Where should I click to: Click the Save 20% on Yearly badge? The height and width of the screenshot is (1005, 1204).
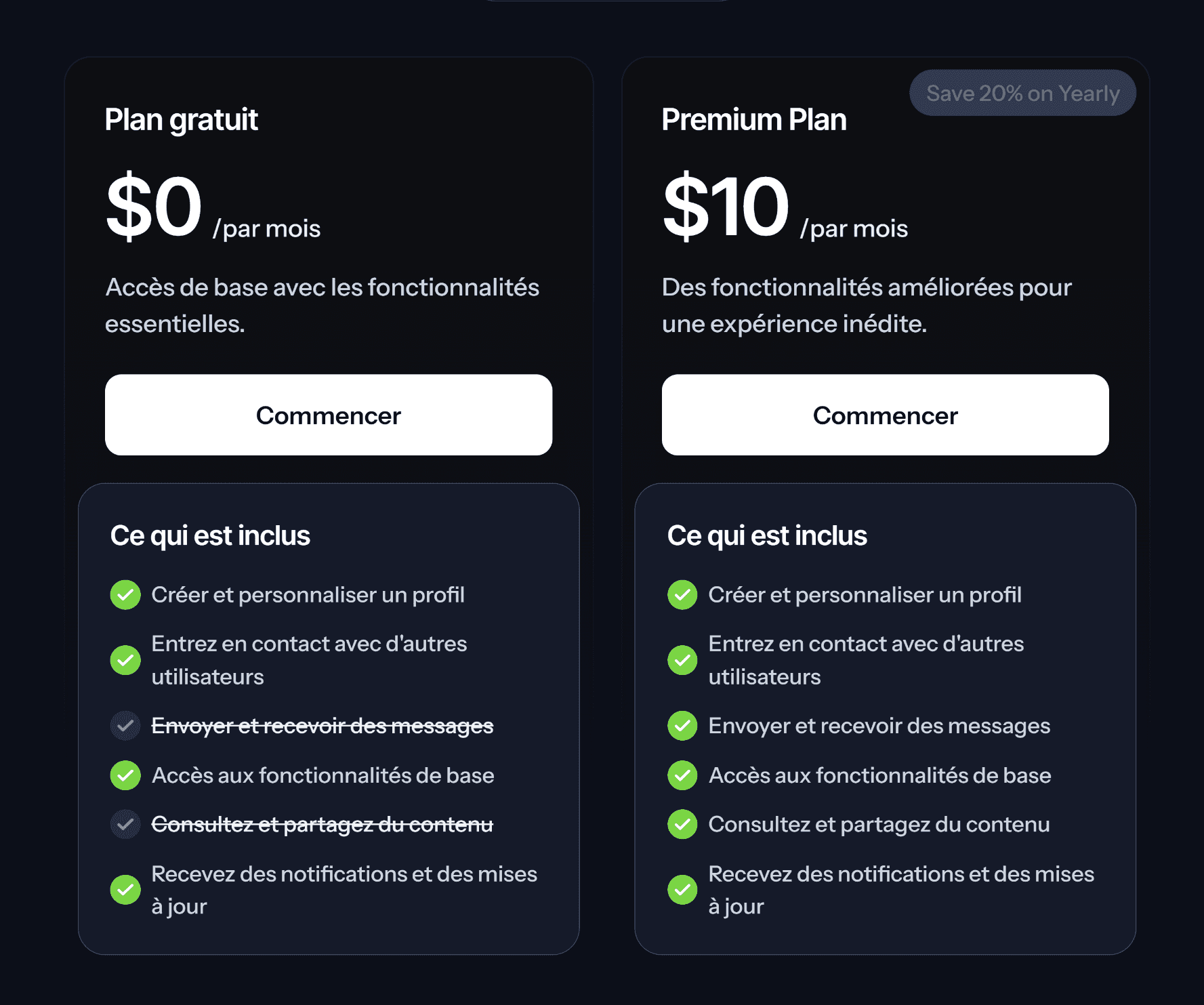[x=1022, y=93]
